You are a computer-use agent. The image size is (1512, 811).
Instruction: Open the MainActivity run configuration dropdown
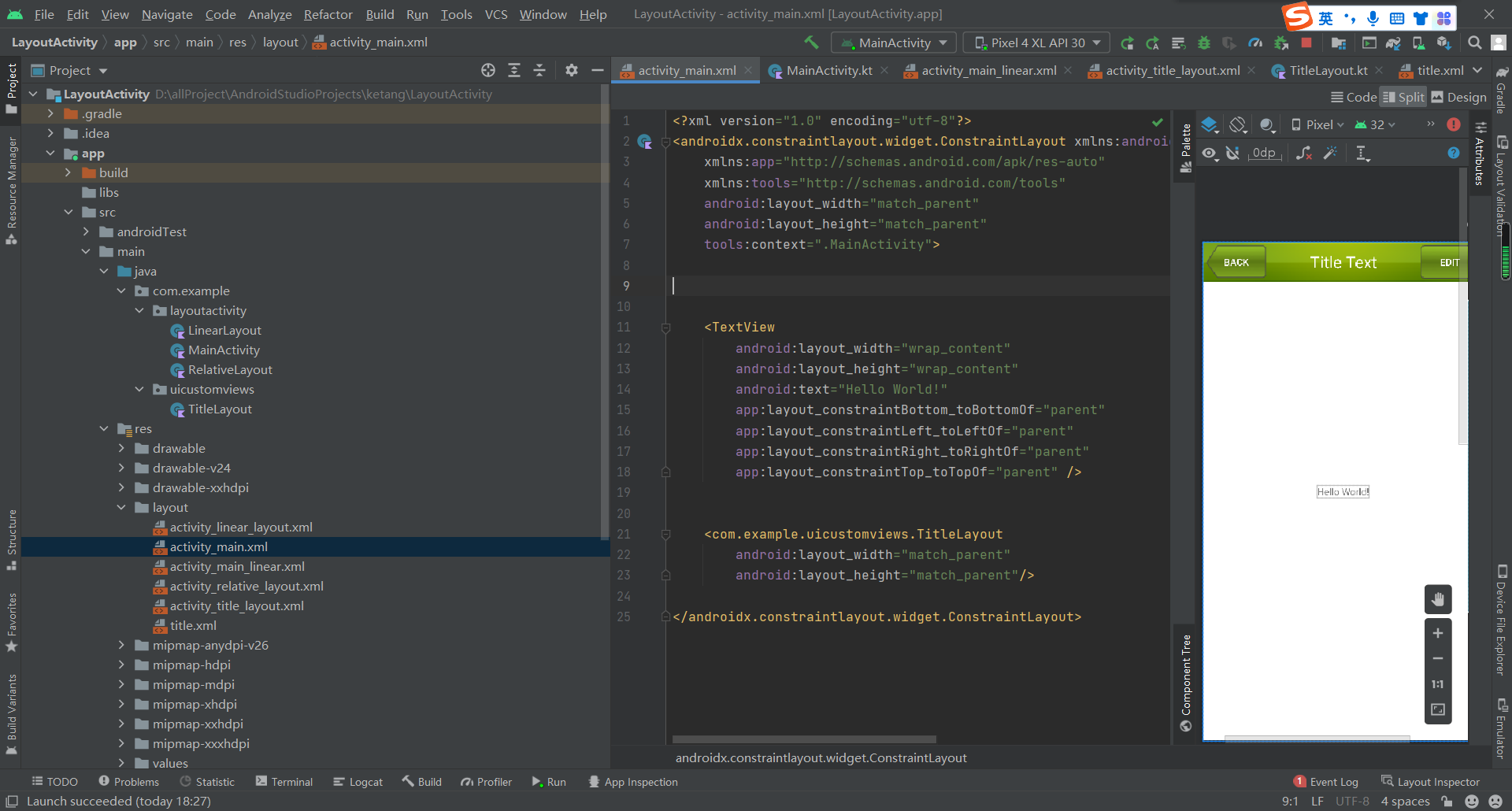click(898, 43)
